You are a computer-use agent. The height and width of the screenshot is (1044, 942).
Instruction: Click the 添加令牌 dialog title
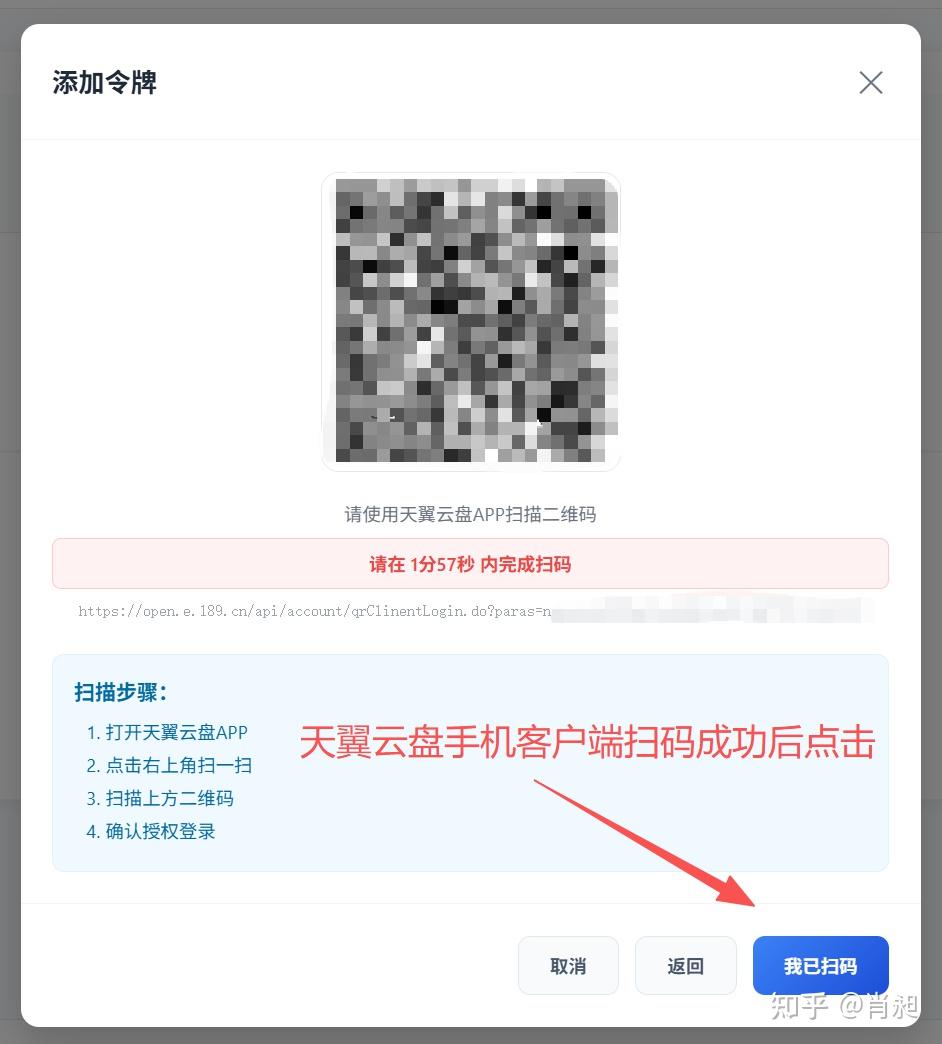(x=105, y=83)
